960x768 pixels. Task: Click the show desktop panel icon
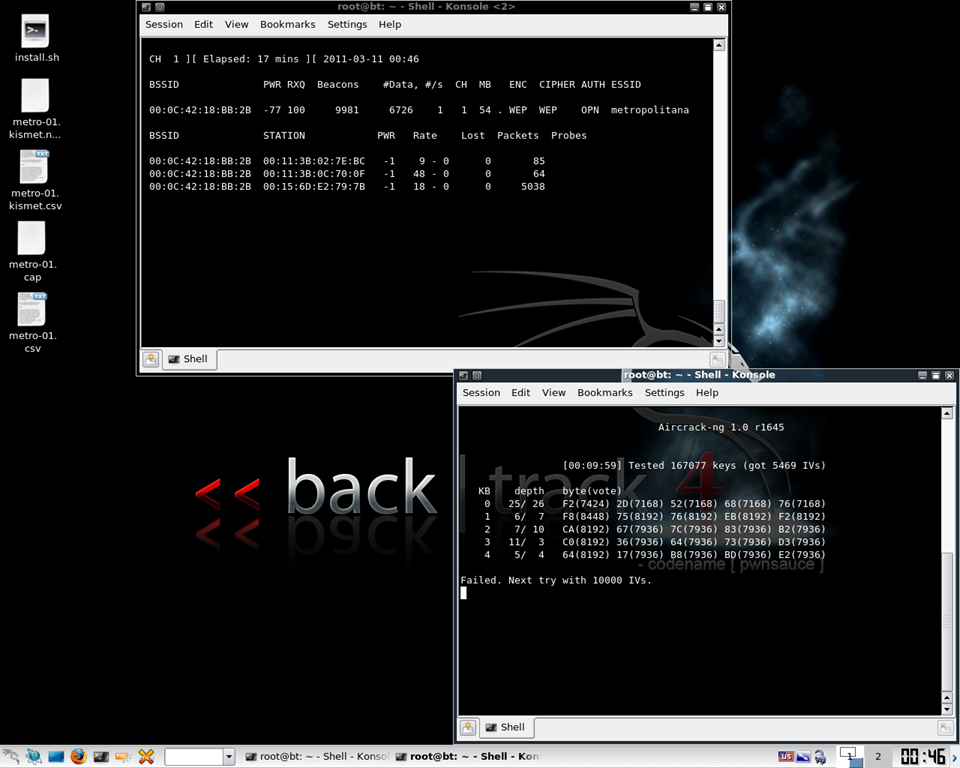[56, 756]
